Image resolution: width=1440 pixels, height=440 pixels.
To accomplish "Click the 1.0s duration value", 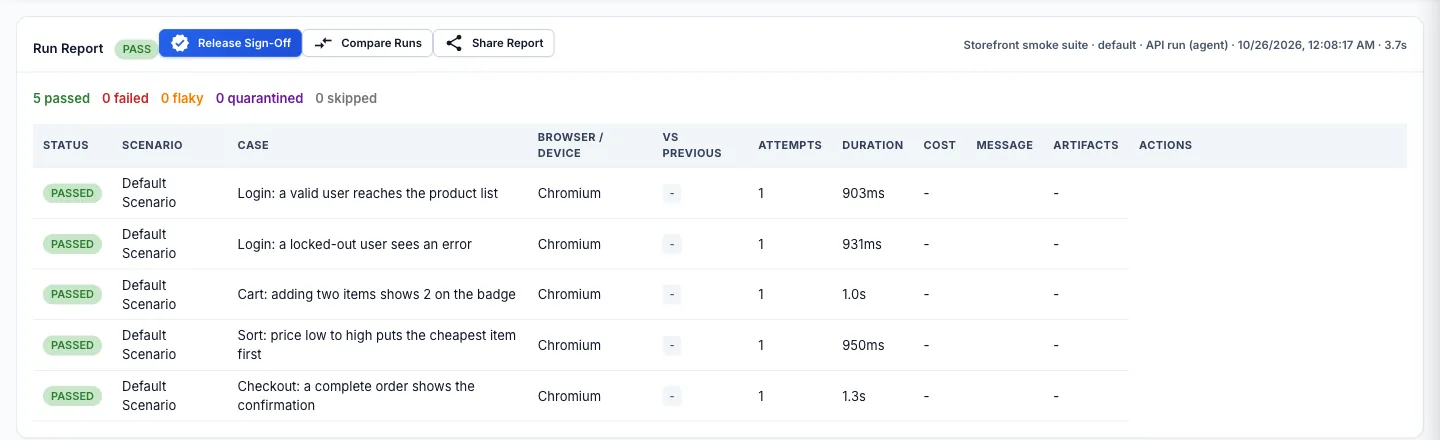I will pos(854,294).
